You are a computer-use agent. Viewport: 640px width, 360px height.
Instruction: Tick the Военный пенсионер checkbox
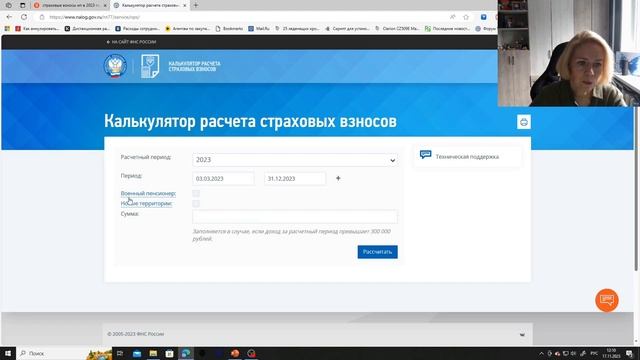point(196,193)
